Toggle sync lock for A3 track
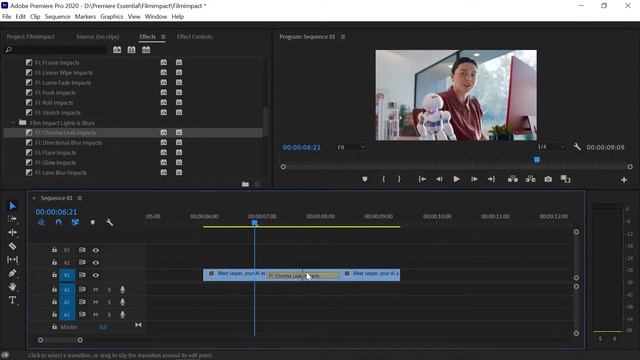The image size is (640, 360). (x=82, y=315)
